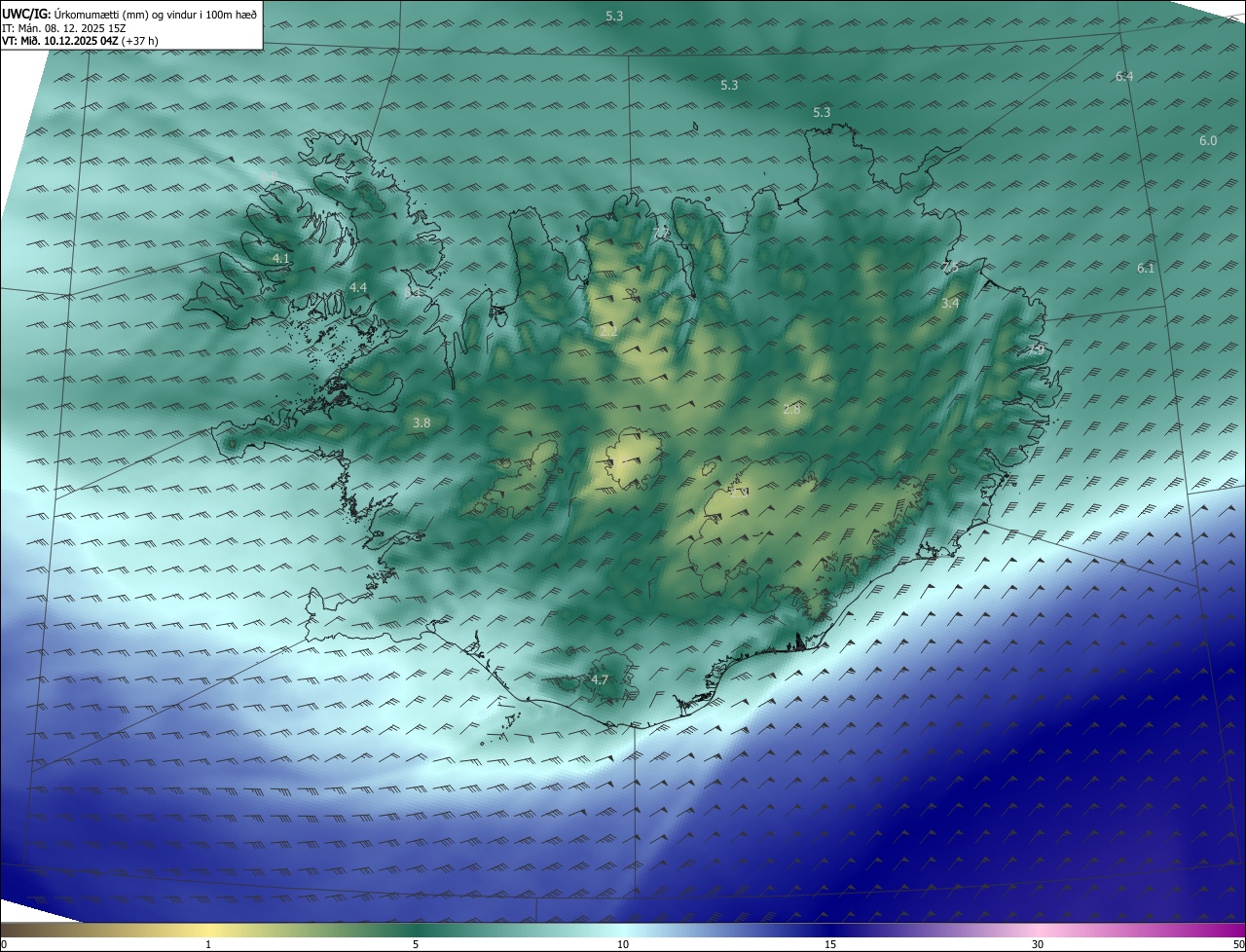Click the 6.4 precipitation value
1246x952 pixels.
tap(1124, 76)
